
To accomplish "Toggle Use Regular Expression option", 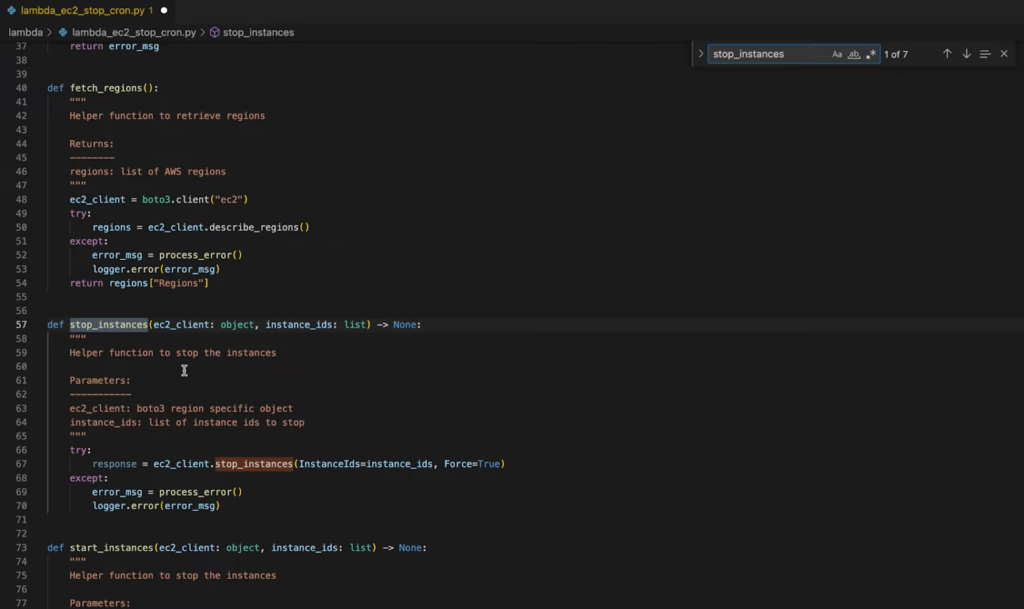I will [x=871, y=54].
